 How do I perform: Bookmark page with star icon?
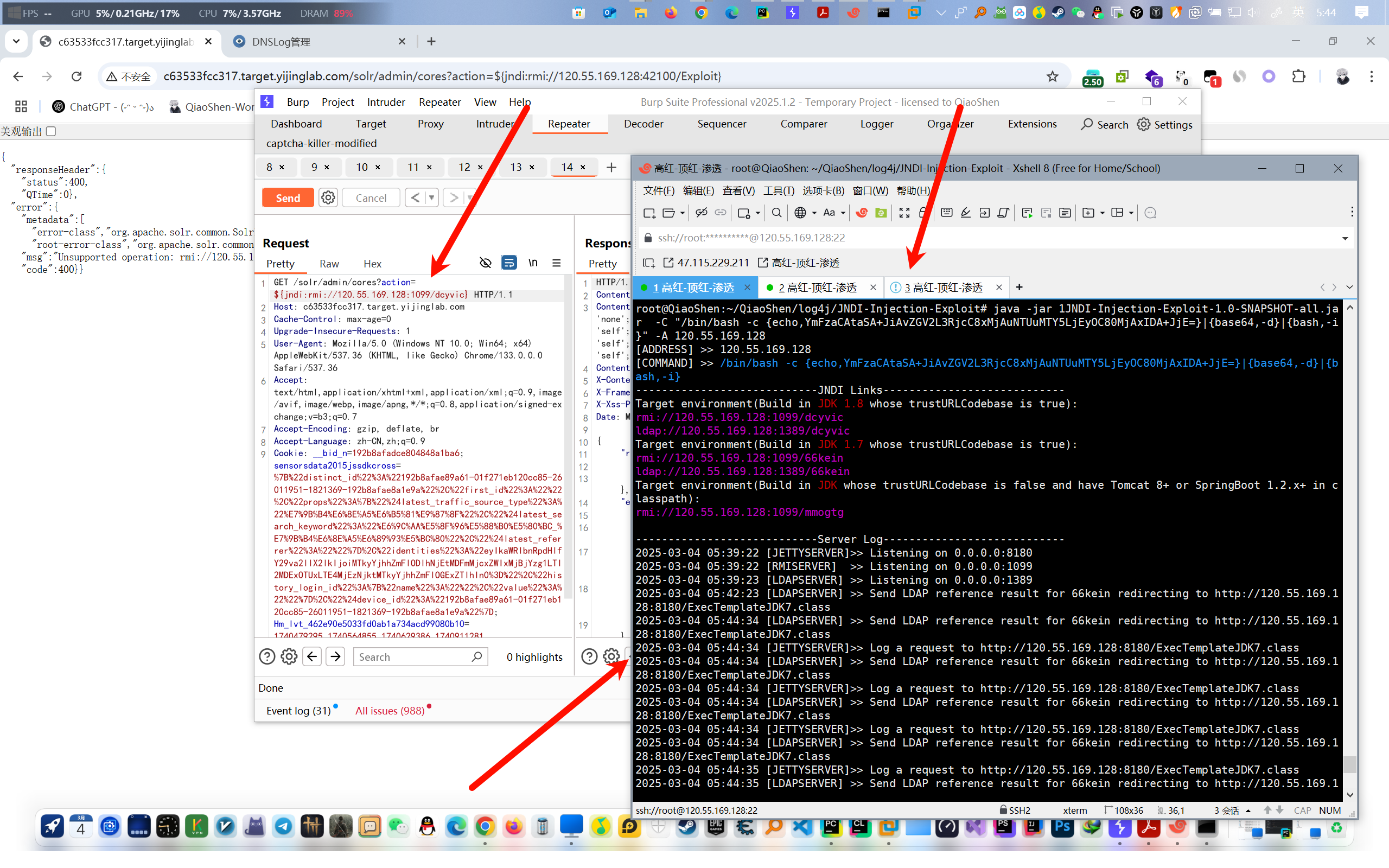(x=1052, y=76)
